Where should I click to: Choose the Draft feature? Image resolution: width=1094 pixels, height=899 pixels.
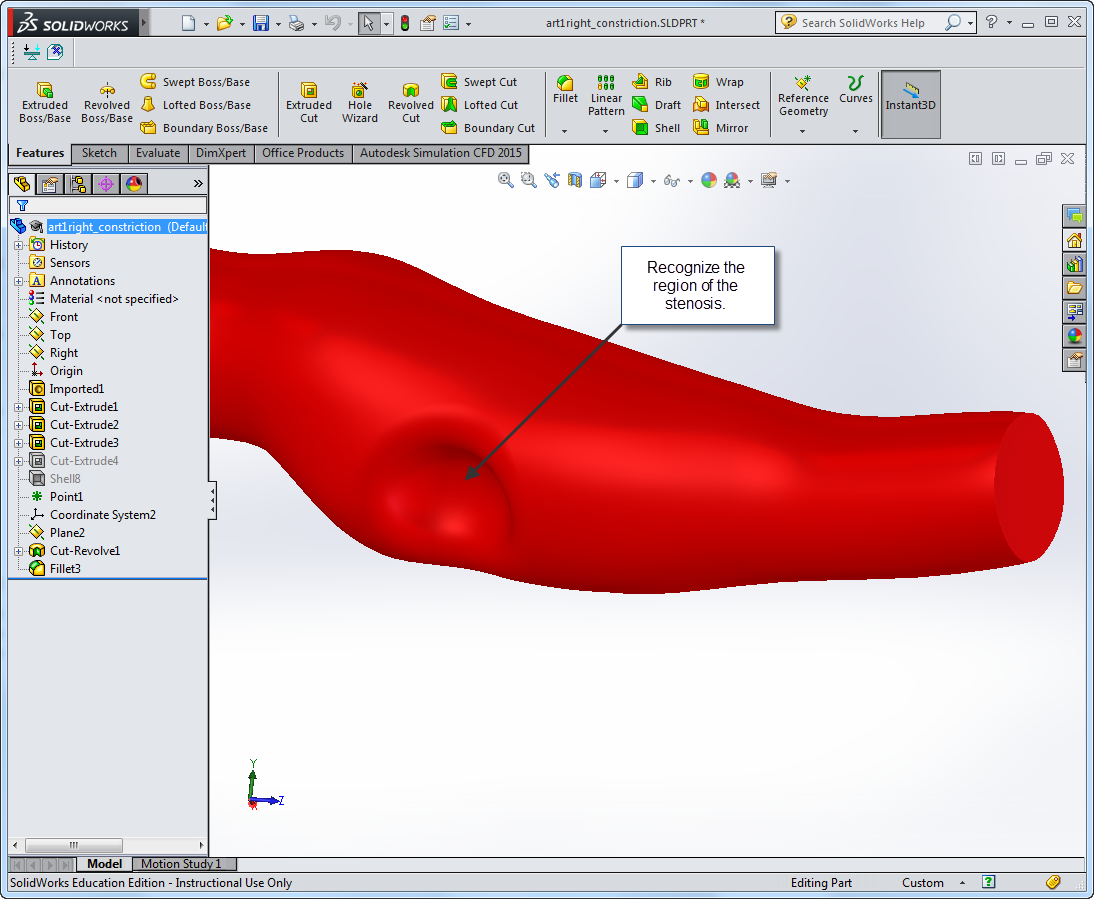(x=657, y=105)
